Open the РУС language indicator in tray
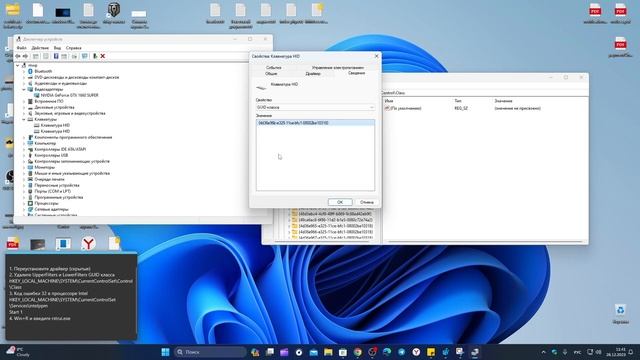The width and height of the screenshot is (640, 360). tap(577, 352)
